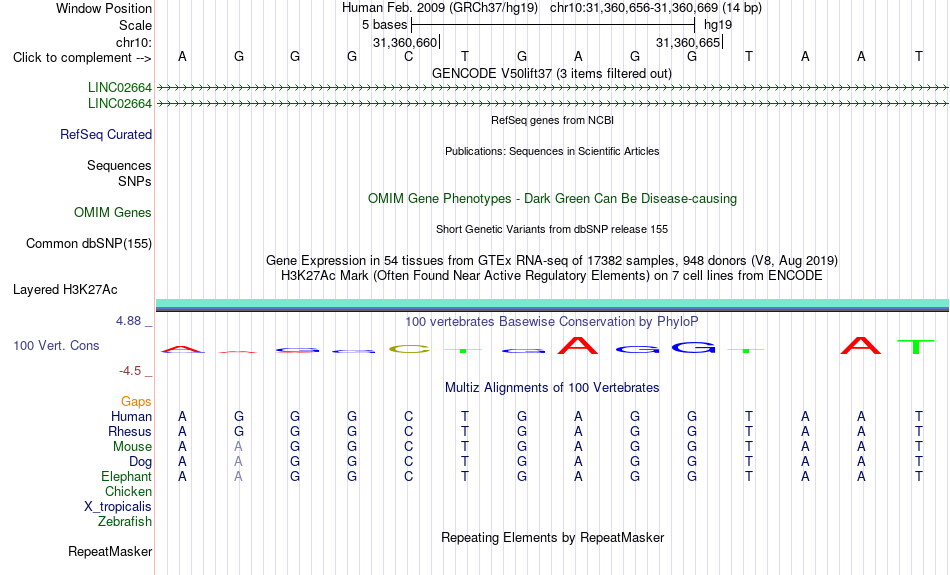
Task: Open the GTEx Gene Expression in 54 tissues title
Action: pyautogui.click(x=552, y=261)
